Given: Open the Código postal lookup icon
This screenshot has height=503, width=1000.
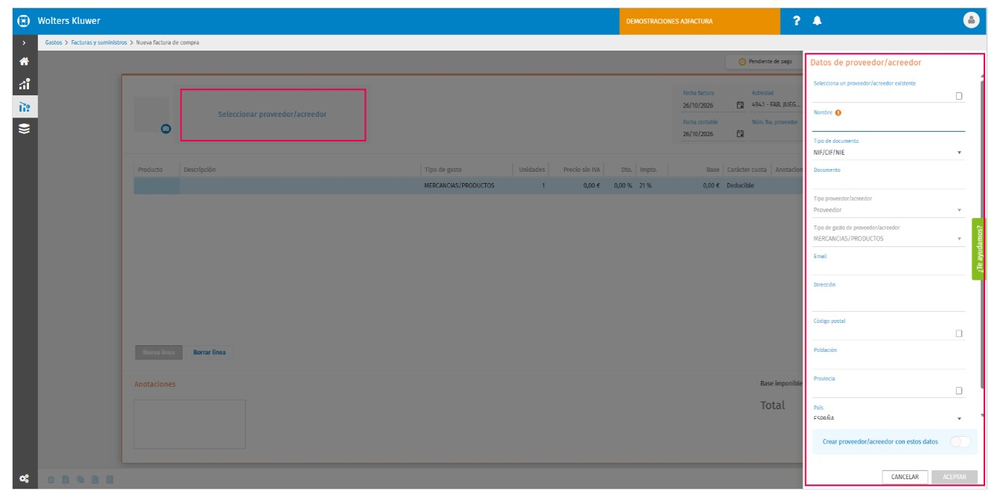Looking at the screenshot, I should point(959,333).
